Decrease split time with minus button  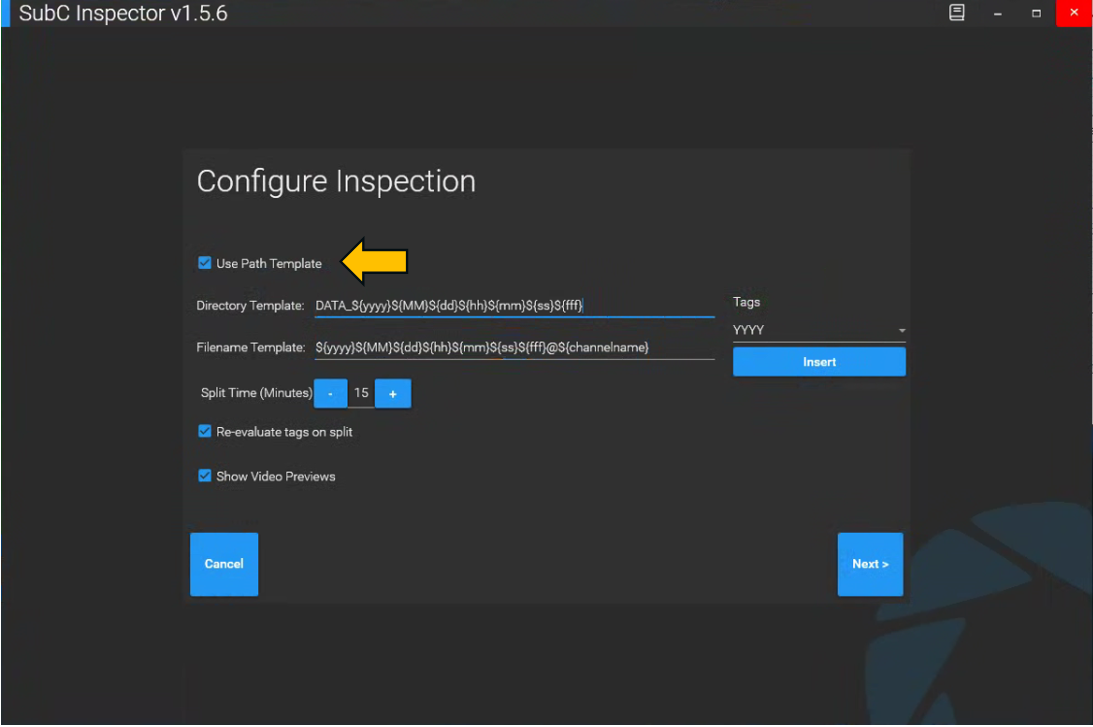coord(331,394)
